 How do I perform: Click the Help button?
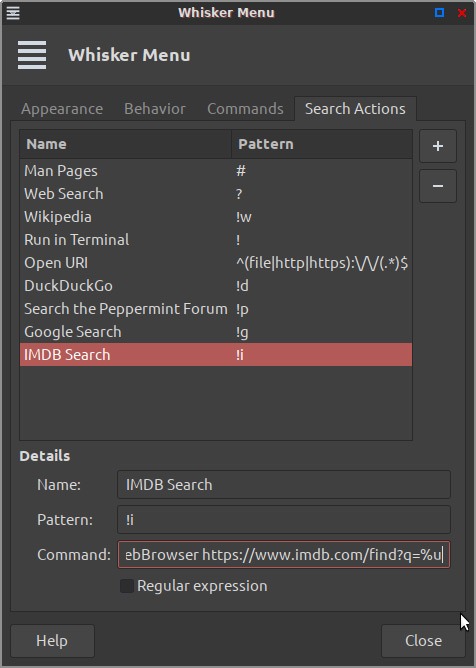tap(52, 641)
